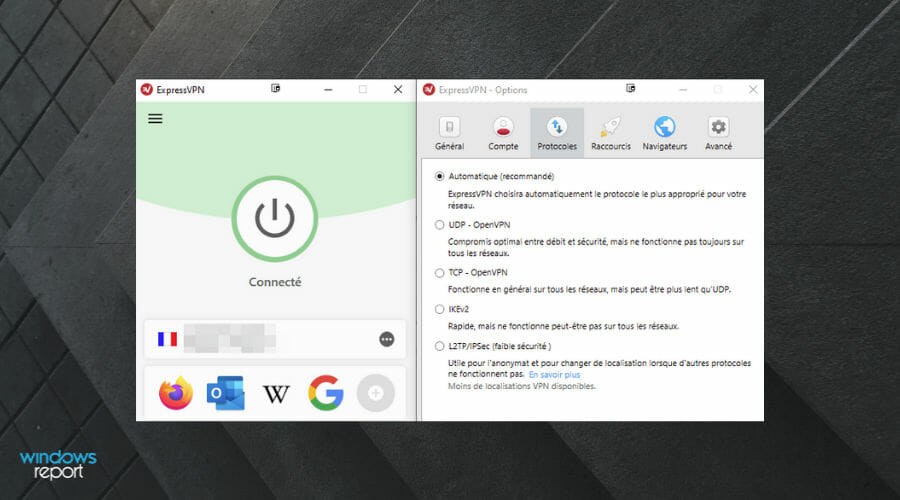Viewport: 900px width, 500px height.
Task: Open the Raccourcis tab
Action: pyautogui.click(x=610, y=133)
